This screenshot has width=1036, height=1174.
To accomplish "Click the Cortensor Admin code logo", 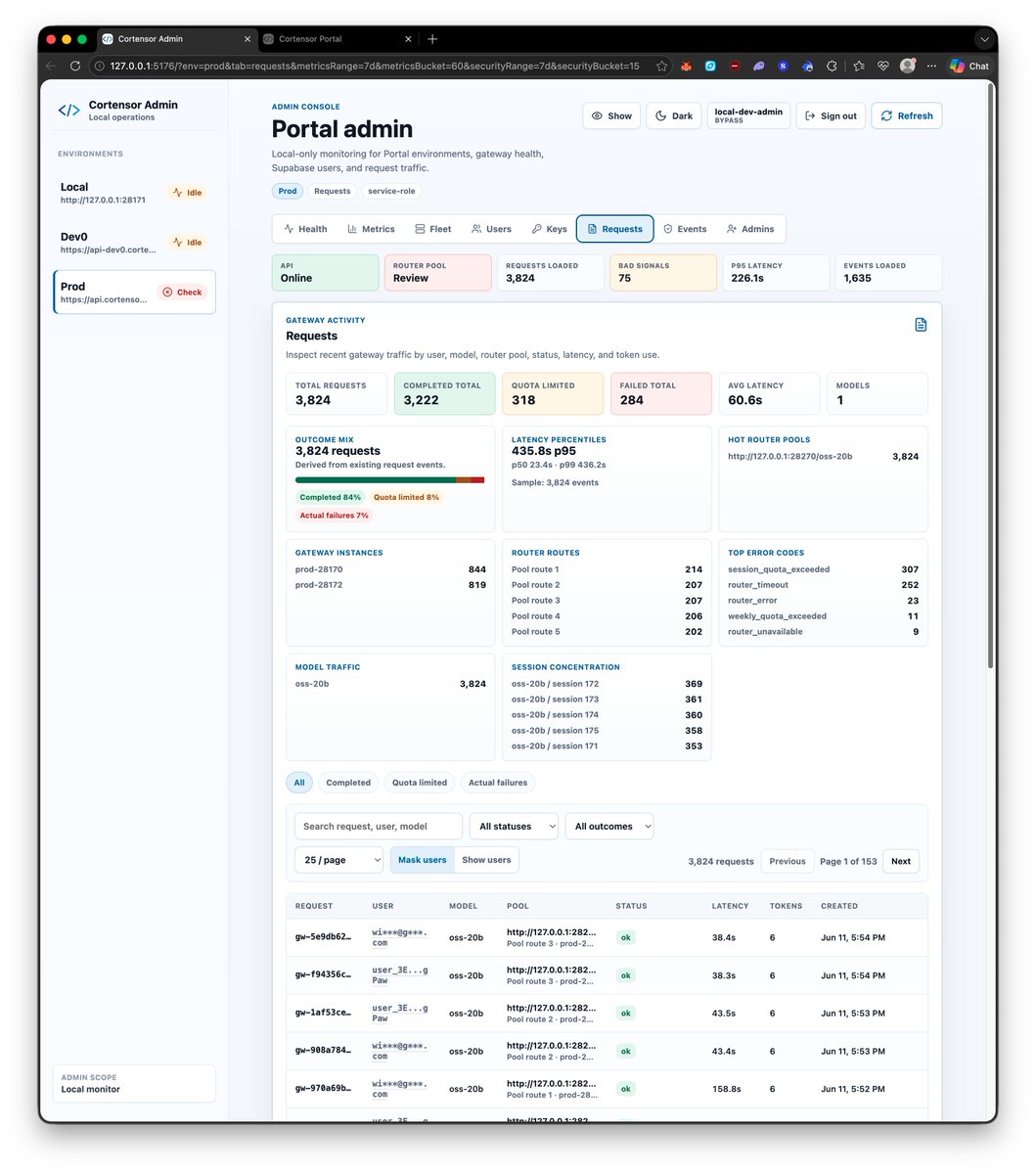I will tap(69, 111).
